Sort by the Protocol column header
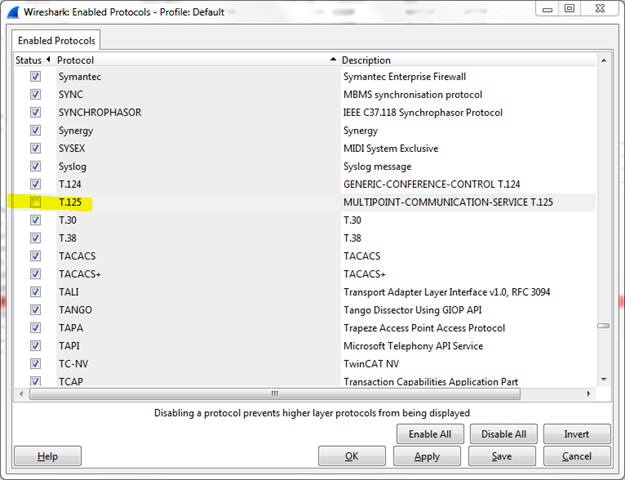This screenshot has height=480, width=625. [x=197, y=60]
